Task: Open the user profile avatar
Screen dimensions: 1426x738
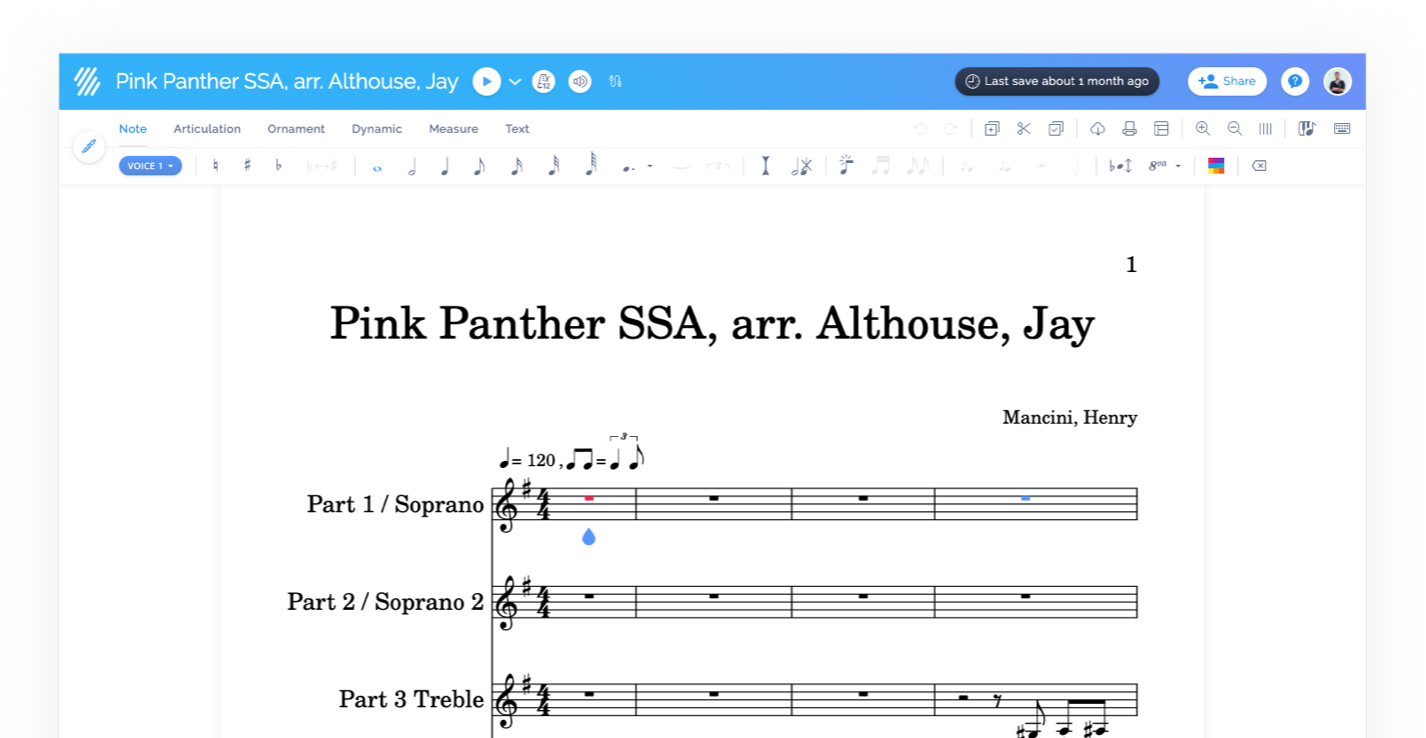Action: pyautogui.click(x=1338, y=81)
